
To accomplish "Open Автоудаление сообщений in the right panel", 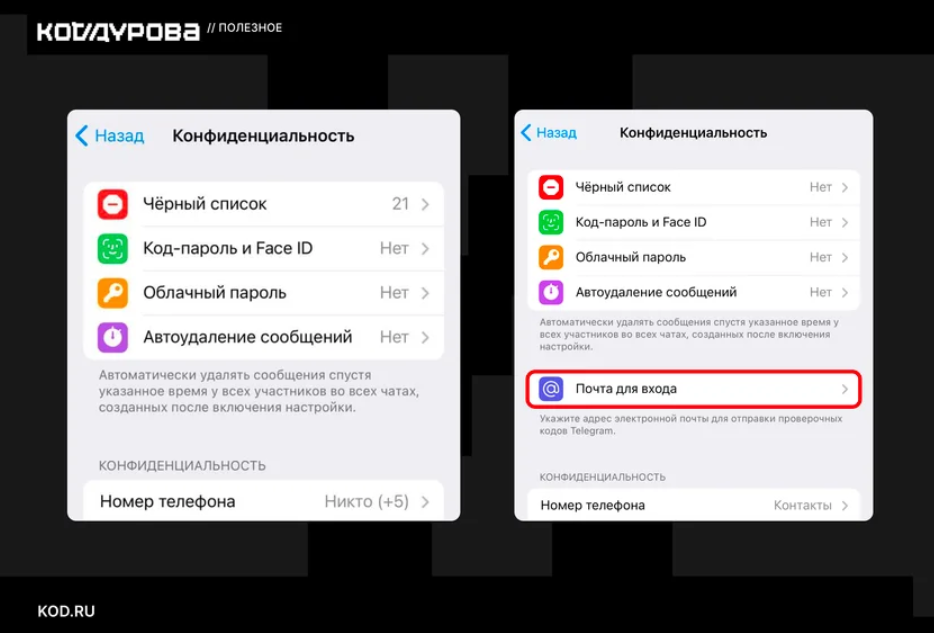I will (x=693, y=292).
